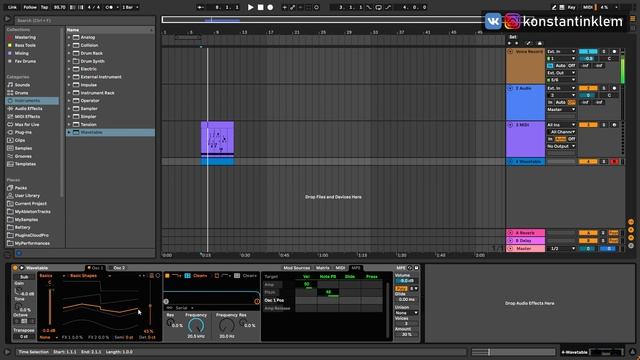Screen dimensions: 640x360
Task: Open Plug-ins category
Action: tap(23, 132)
